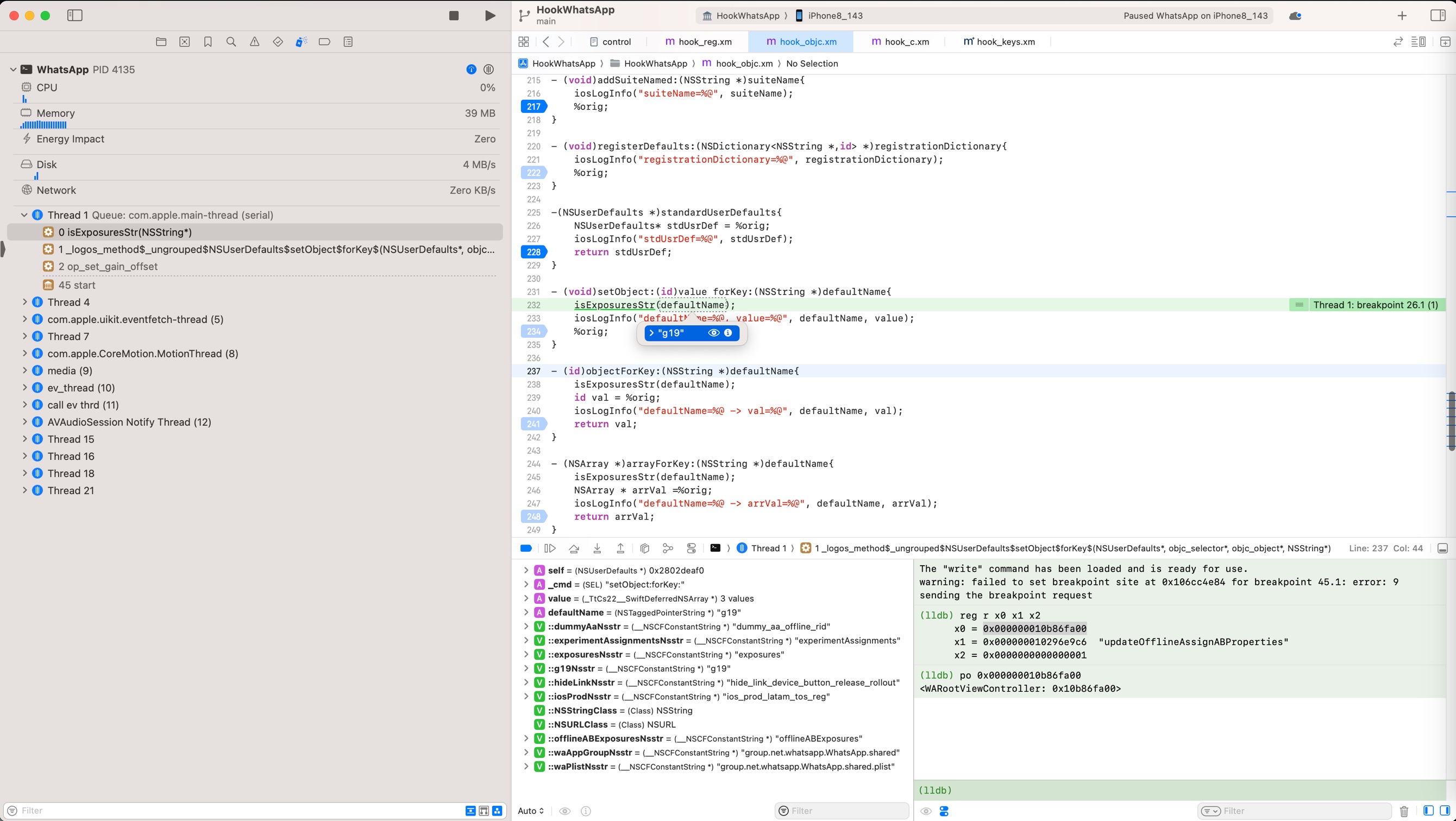1456x821 pixels.
Task: Toggle the breakpoint on line 228
Action: (x=533, y=252)
